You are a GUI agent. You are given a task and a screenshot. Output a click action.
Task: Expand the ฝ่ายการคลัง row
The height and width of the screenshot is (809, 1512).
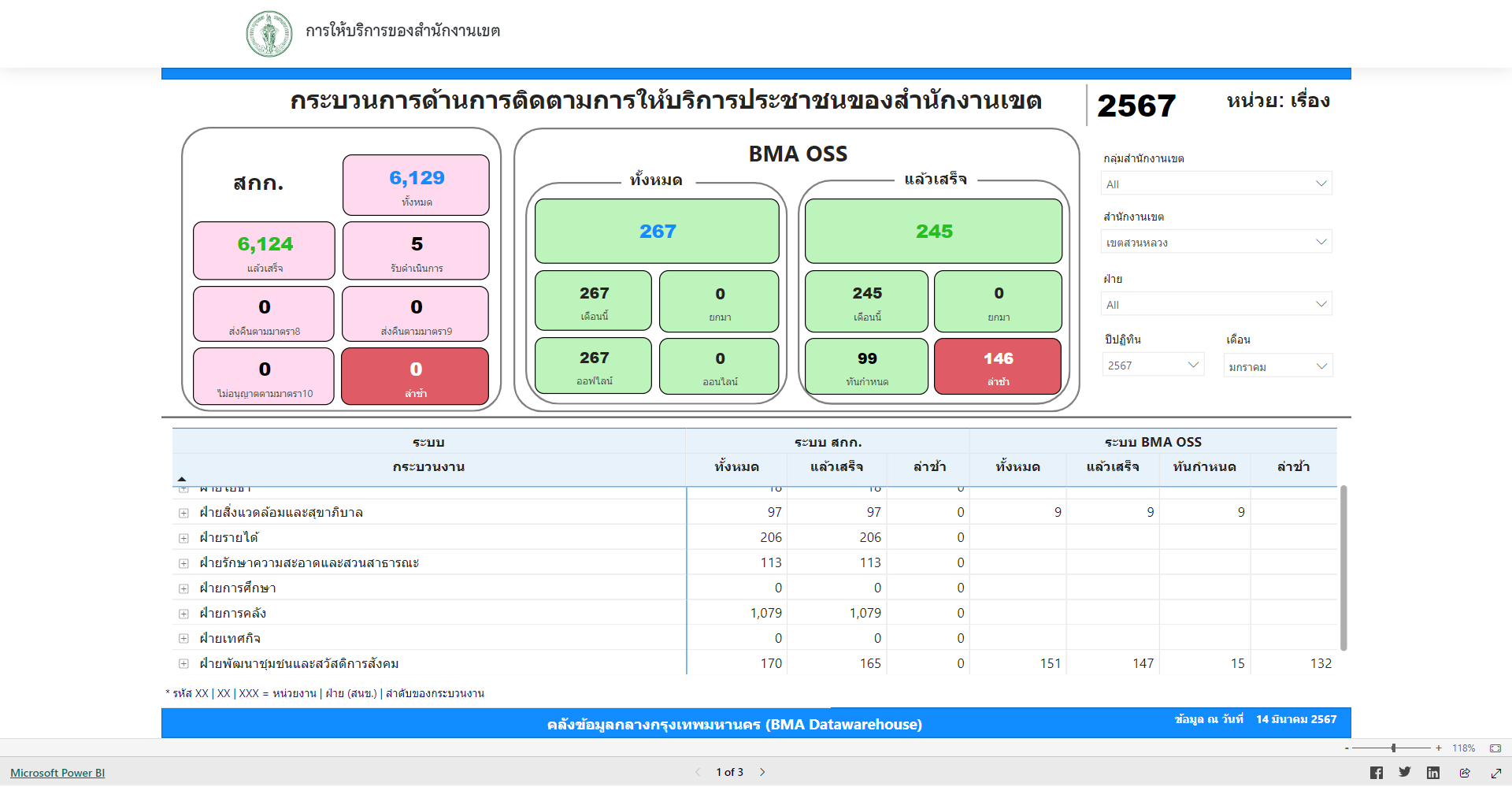click(x=183, y=614)
